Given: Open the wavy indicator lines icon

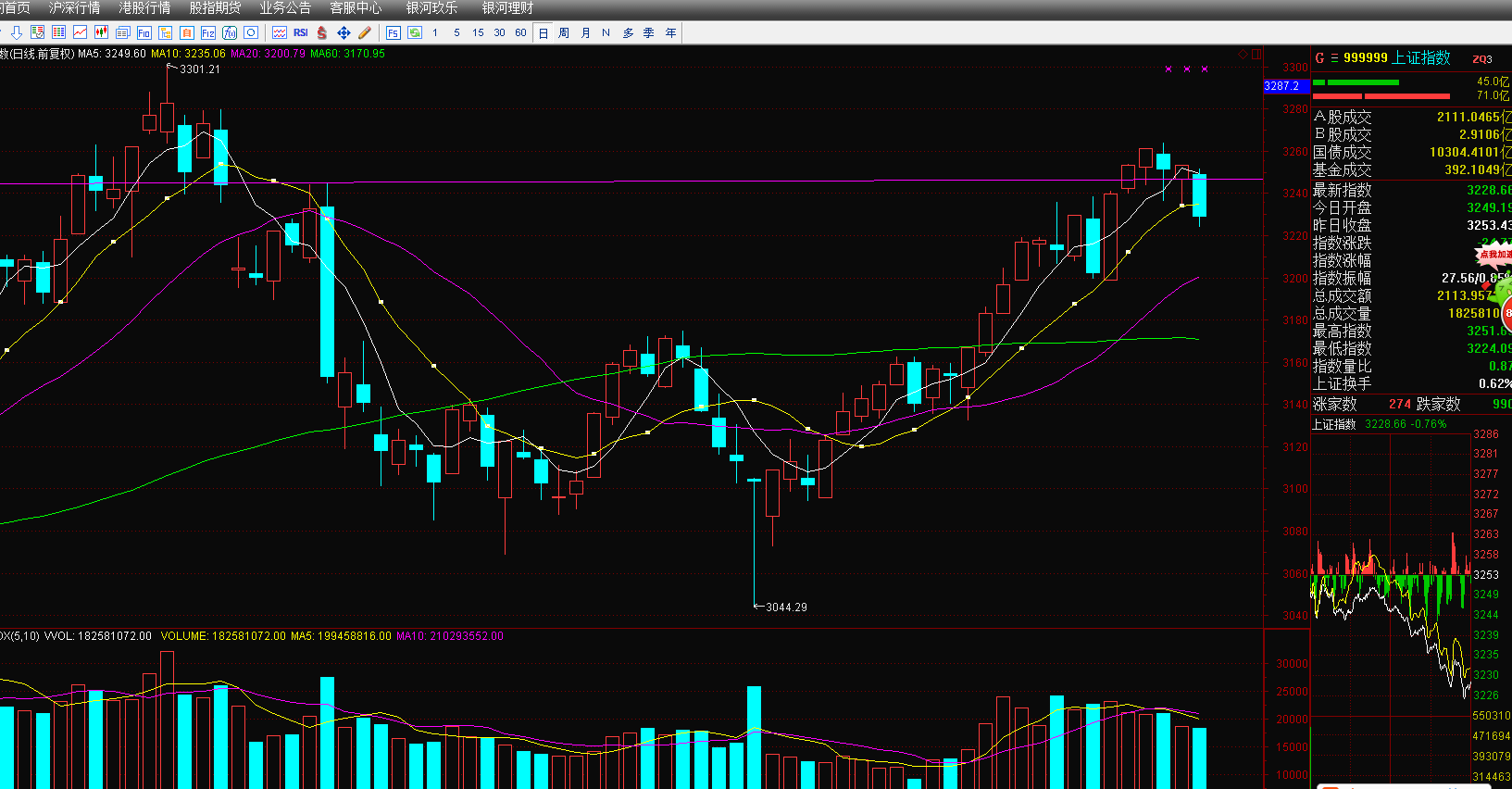Looking at the screenshot, I should point(280,32).
